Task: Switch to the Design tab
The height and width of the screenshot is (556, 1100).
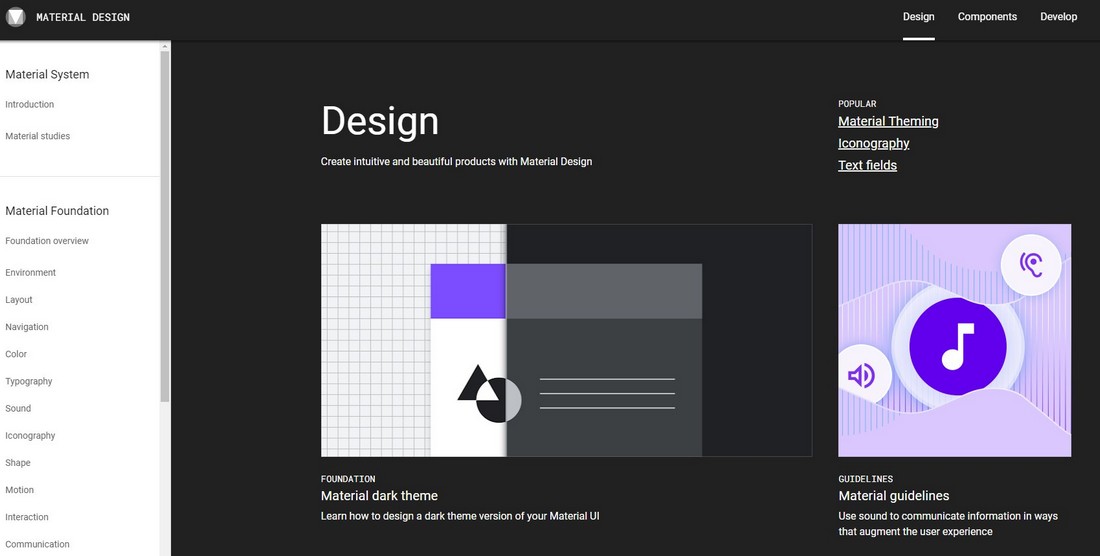Action: click(918, 17)
